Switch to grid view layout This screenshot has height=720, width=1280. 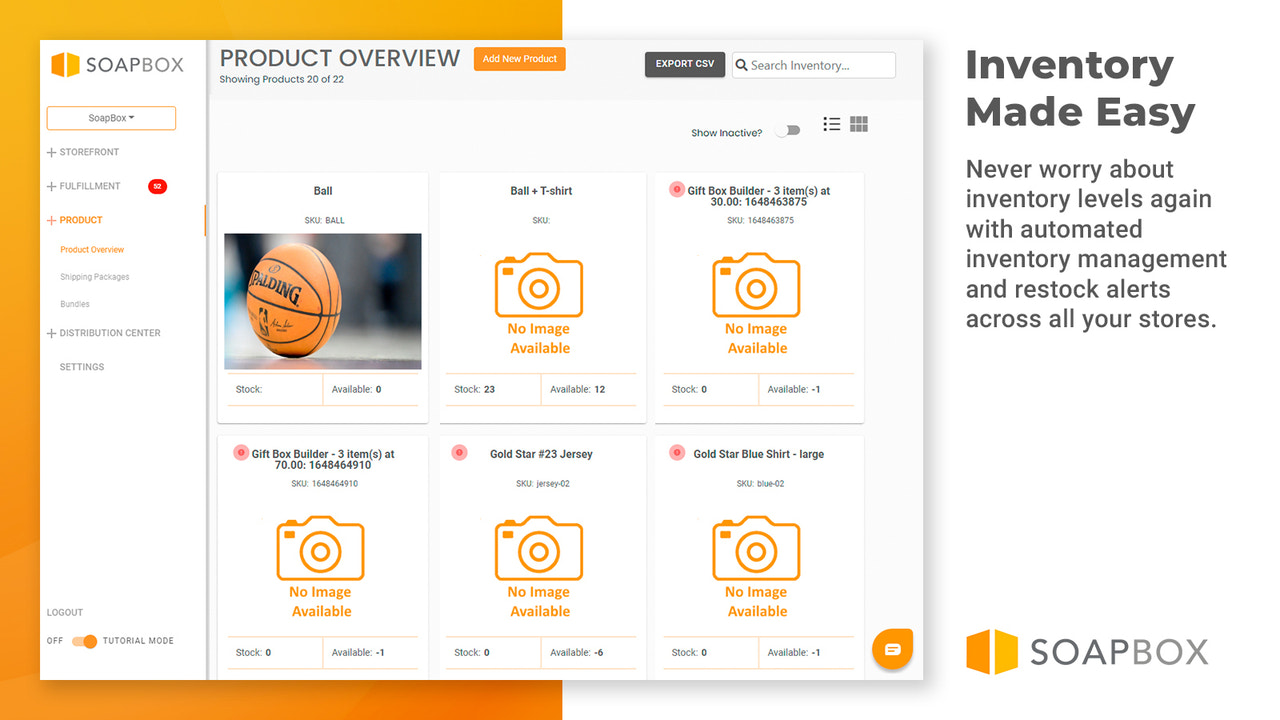858,124
